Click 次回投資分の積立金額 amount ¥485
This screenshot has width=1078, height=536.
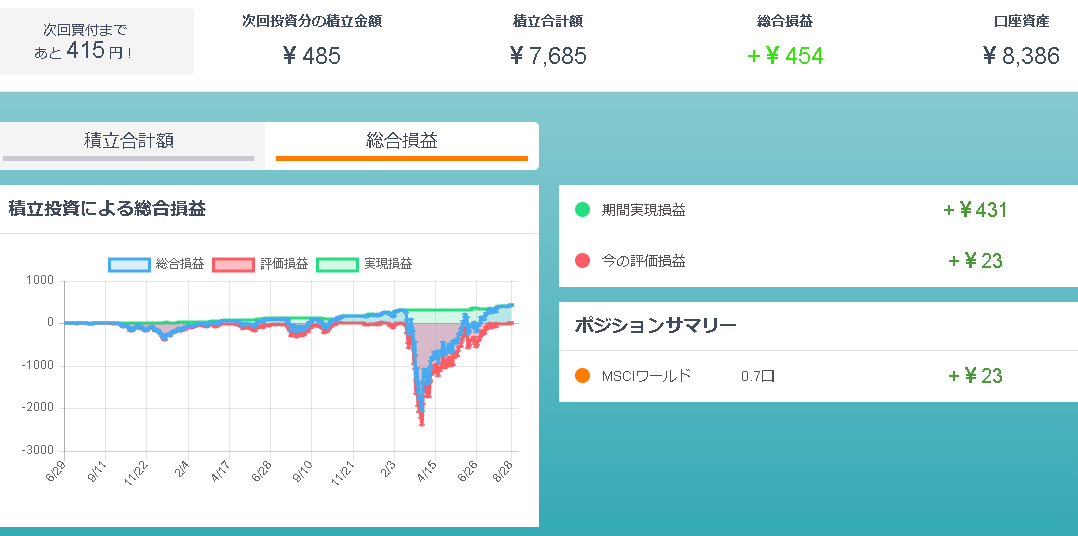coord(311,56)
